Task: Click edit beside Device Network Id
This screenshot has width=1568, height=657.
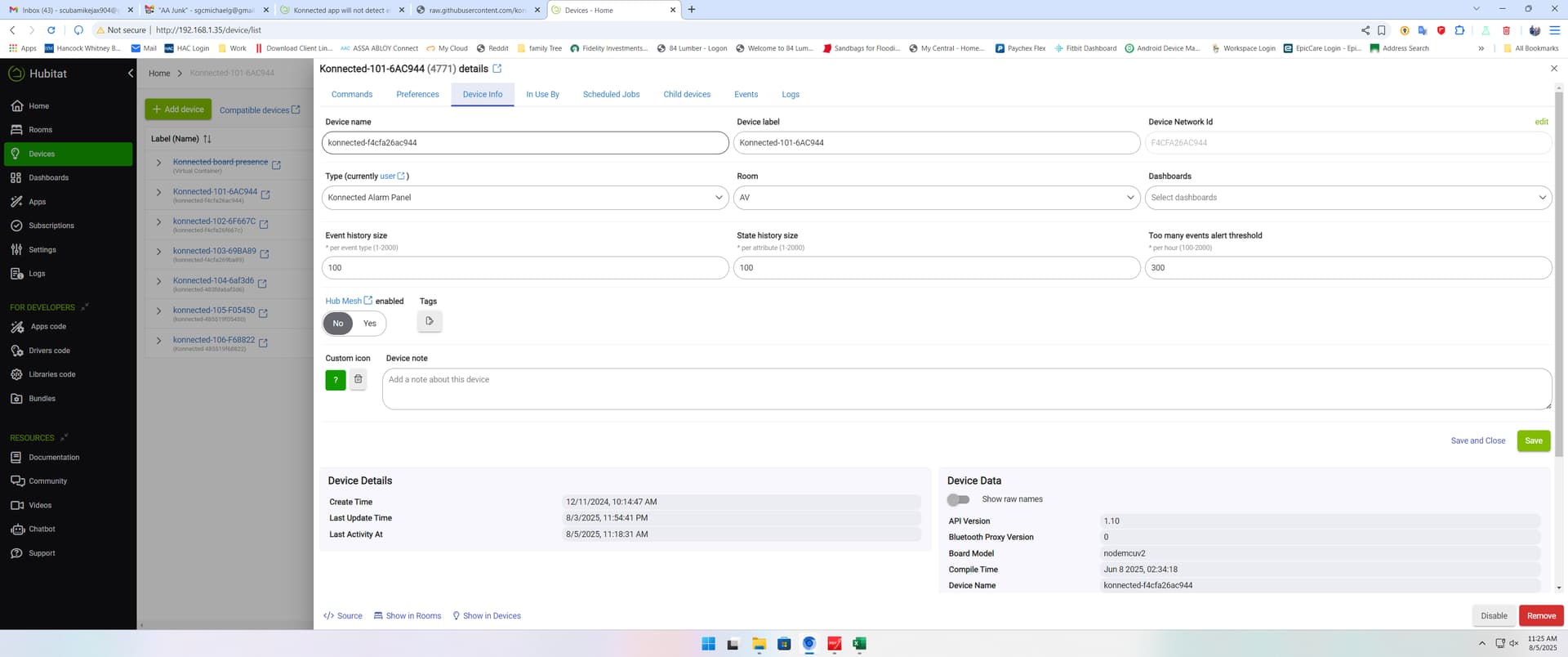Action: [1541, 122]
